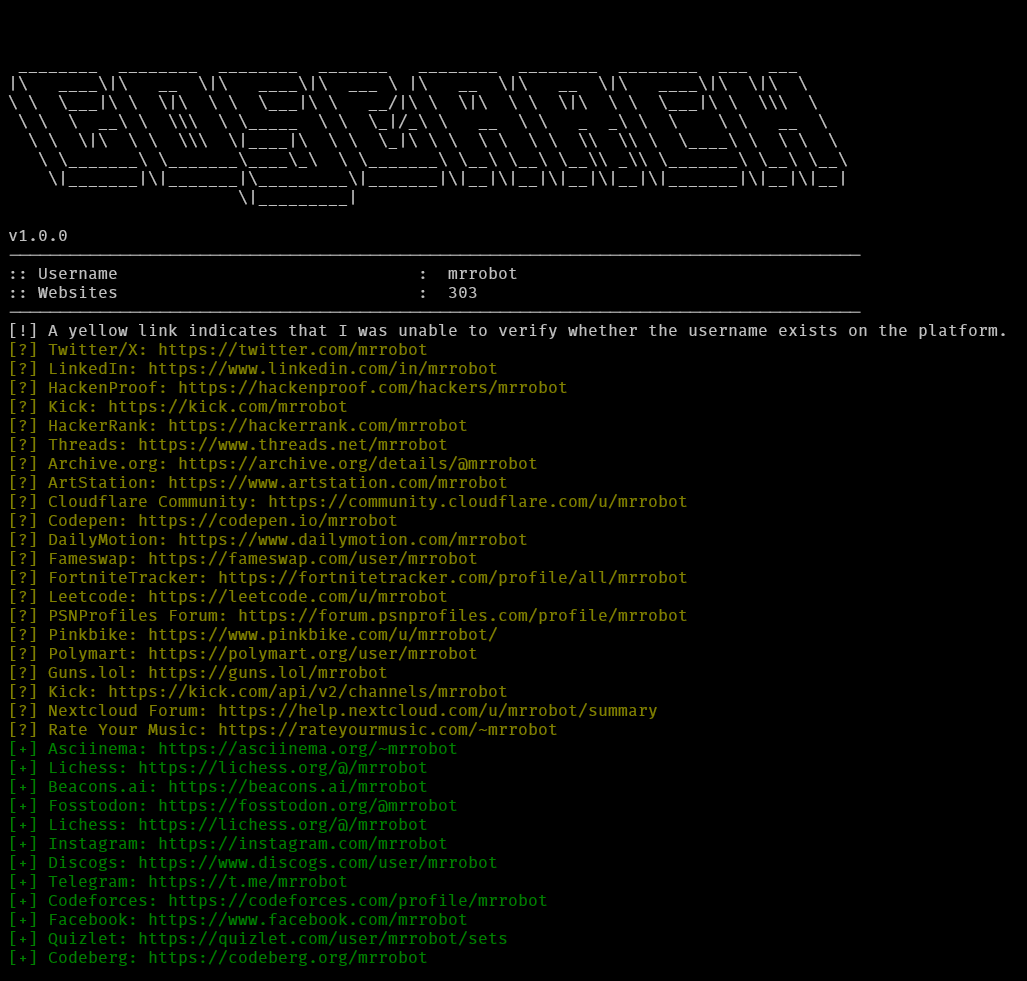Open the Rate Your Music link

[x=380, y=729]
